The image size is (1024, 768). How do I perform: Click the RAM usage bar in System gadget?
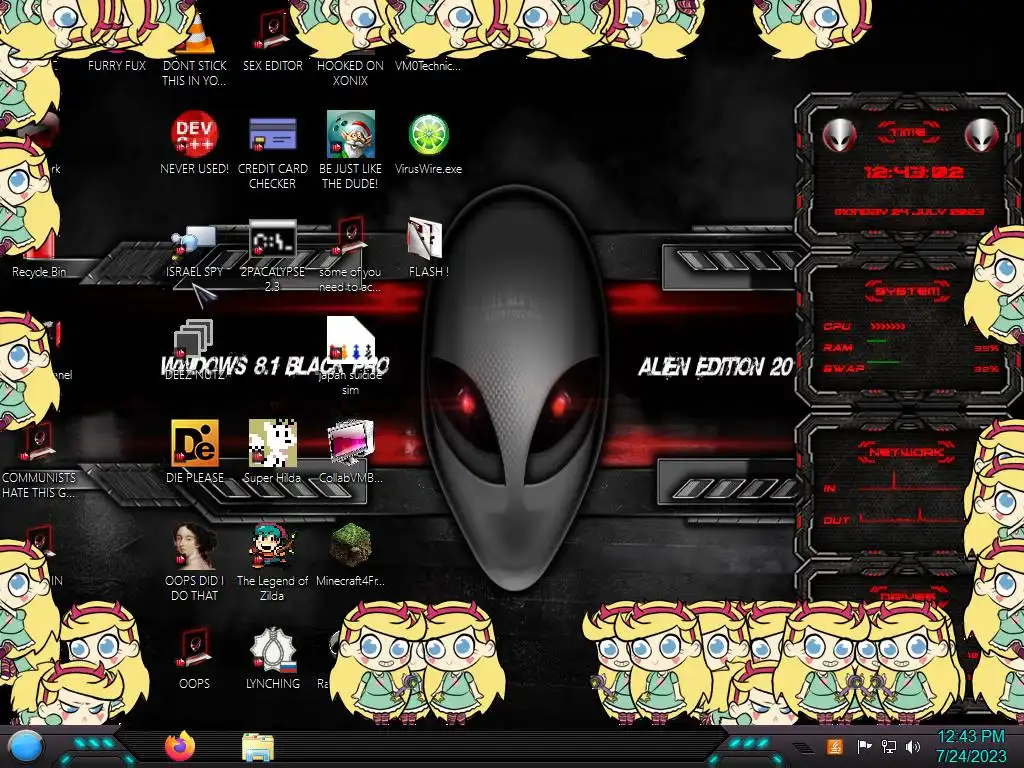(x=878, y=342)
